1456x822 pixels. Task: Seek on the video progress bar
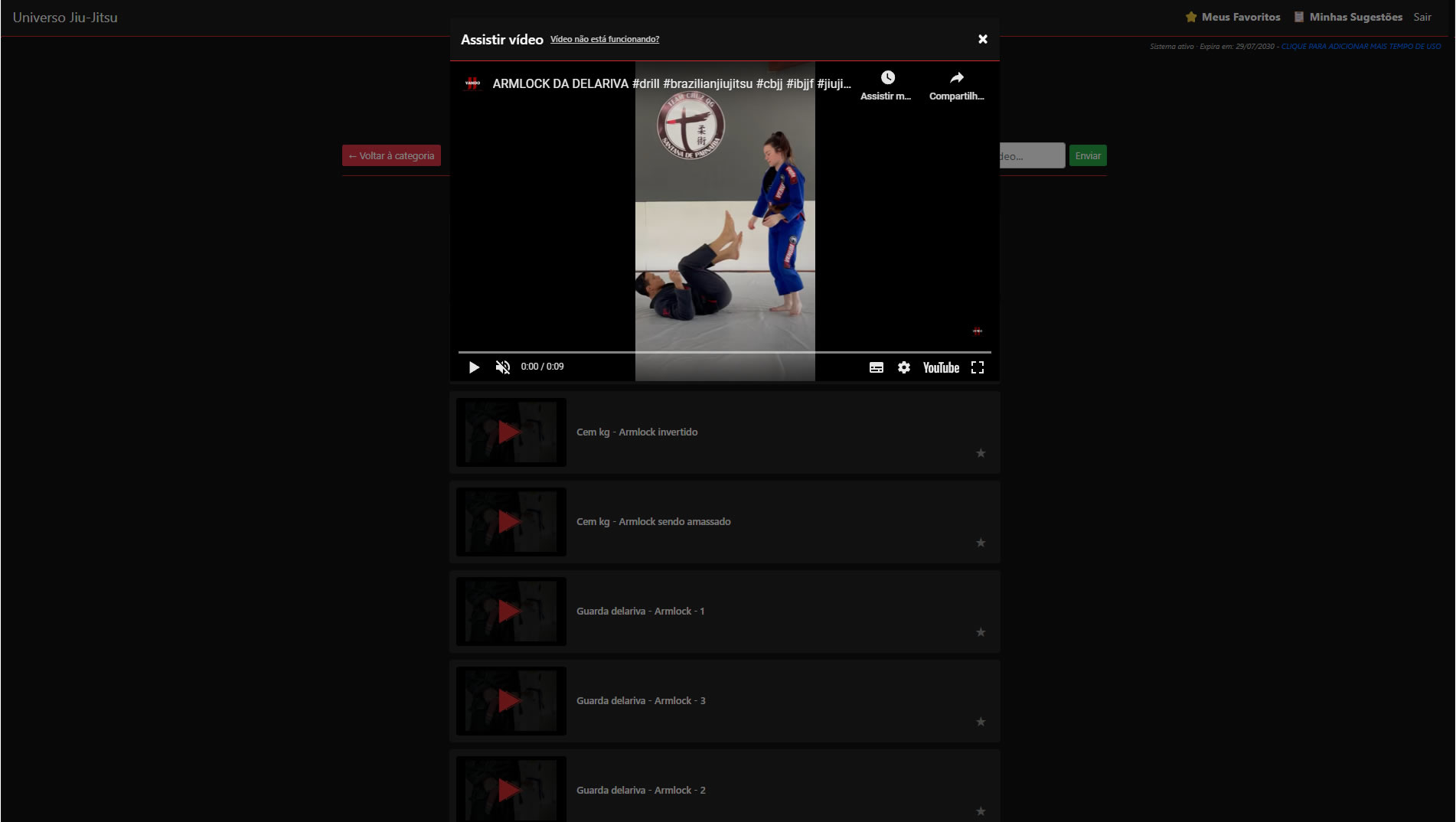[724, 352]
